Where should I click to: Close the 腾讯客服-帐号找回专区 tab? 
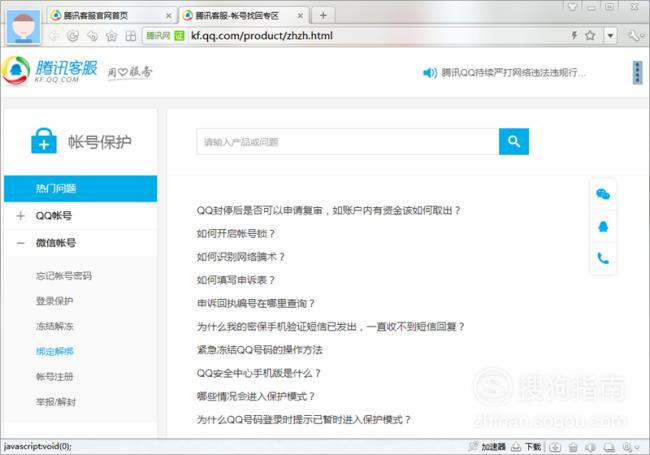tap(300, 16)
